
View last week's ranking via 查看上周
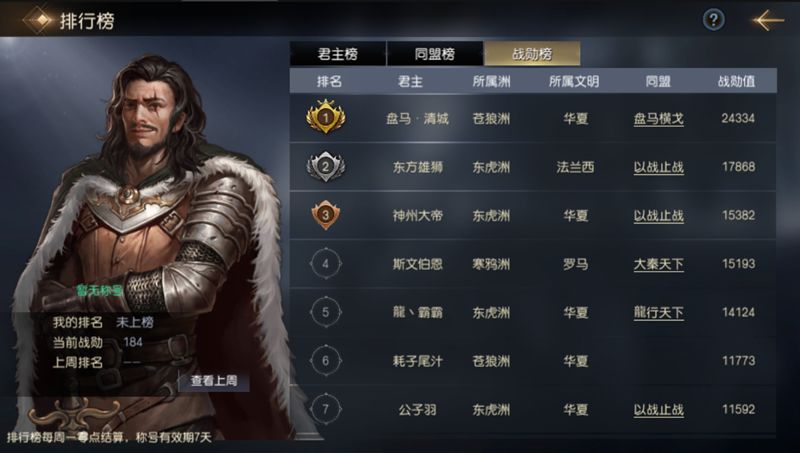click(214, 381)
